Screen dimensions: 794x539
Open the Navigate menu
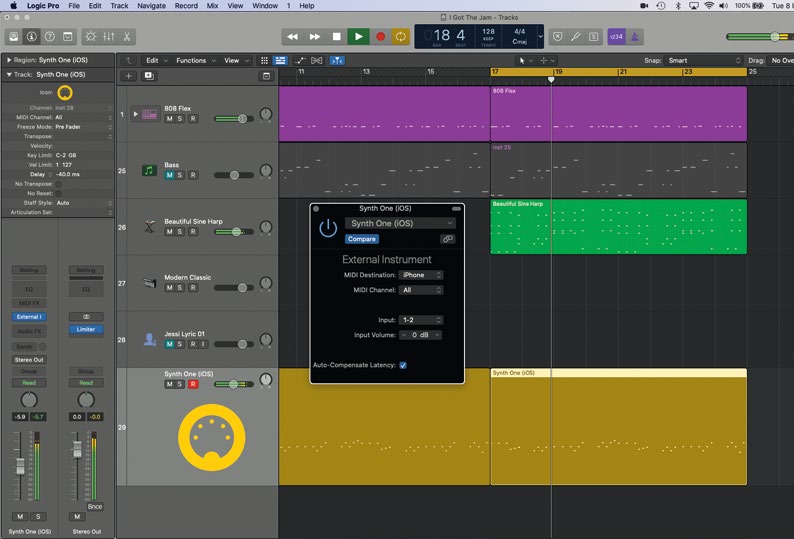(x=151, y=6)
